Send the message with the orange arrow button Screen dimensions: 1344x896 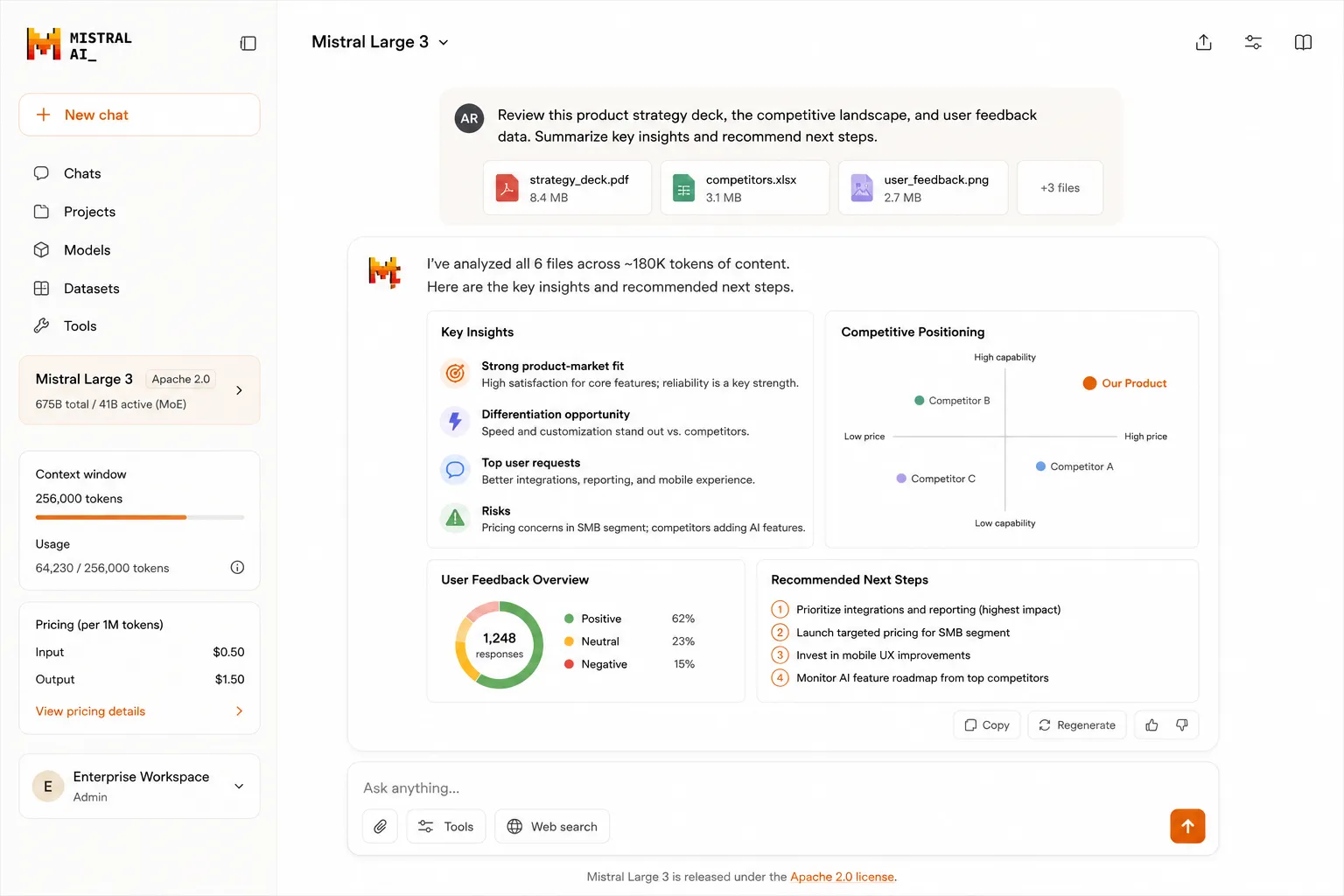tap(1187, 826)
